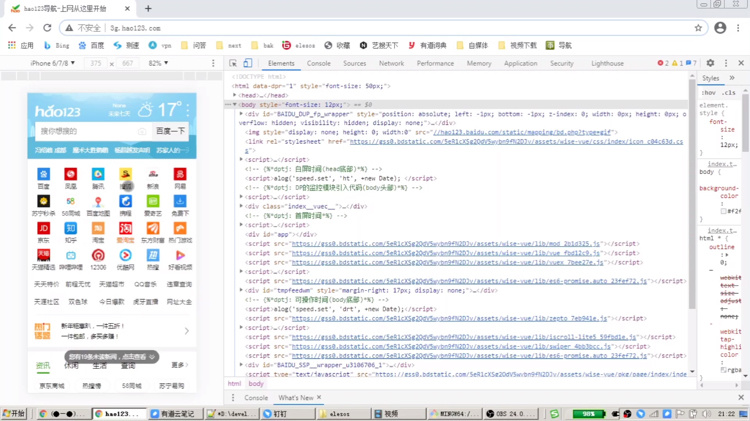Open the 艺搜天下 bookmark

point(379,45)
